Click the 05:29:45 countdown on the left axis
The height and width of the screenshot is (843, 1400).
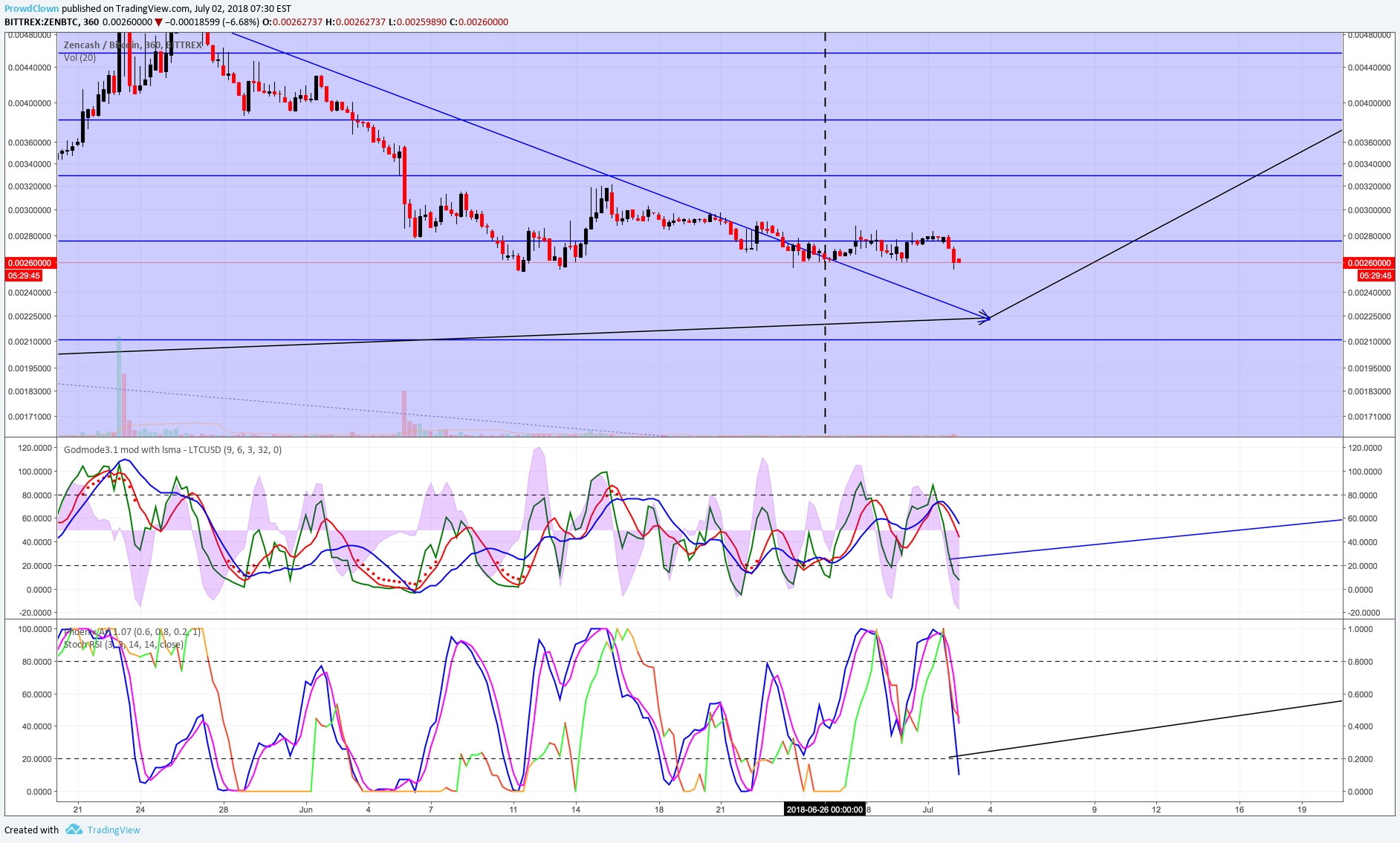[x=24, y=276]
